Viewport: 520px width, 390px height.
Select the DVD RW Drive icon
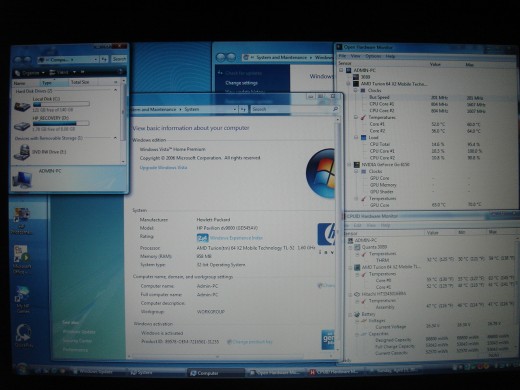(22, 152)
